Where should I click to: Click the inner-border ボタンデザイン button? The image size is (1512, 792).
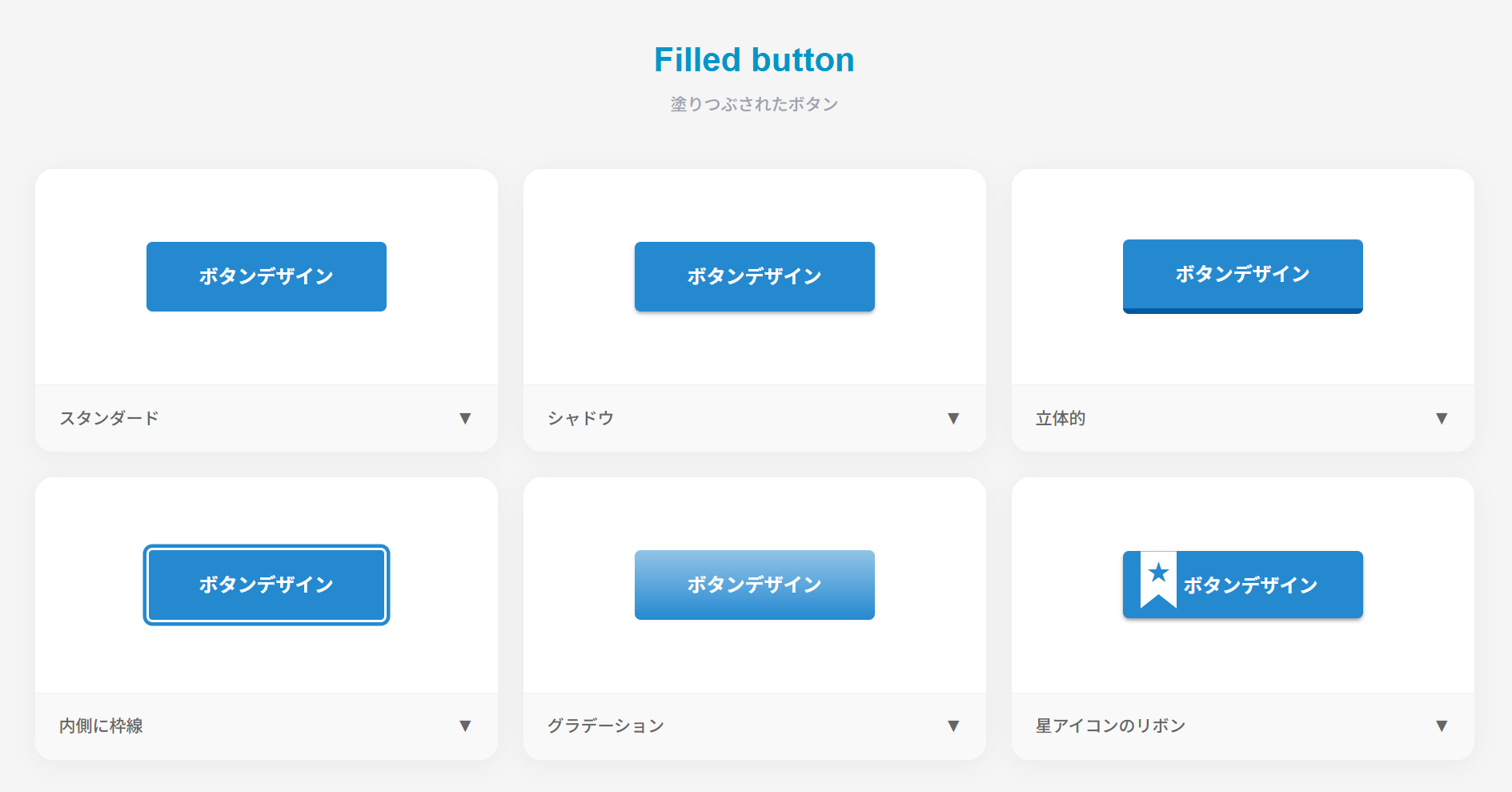point(266,585)
